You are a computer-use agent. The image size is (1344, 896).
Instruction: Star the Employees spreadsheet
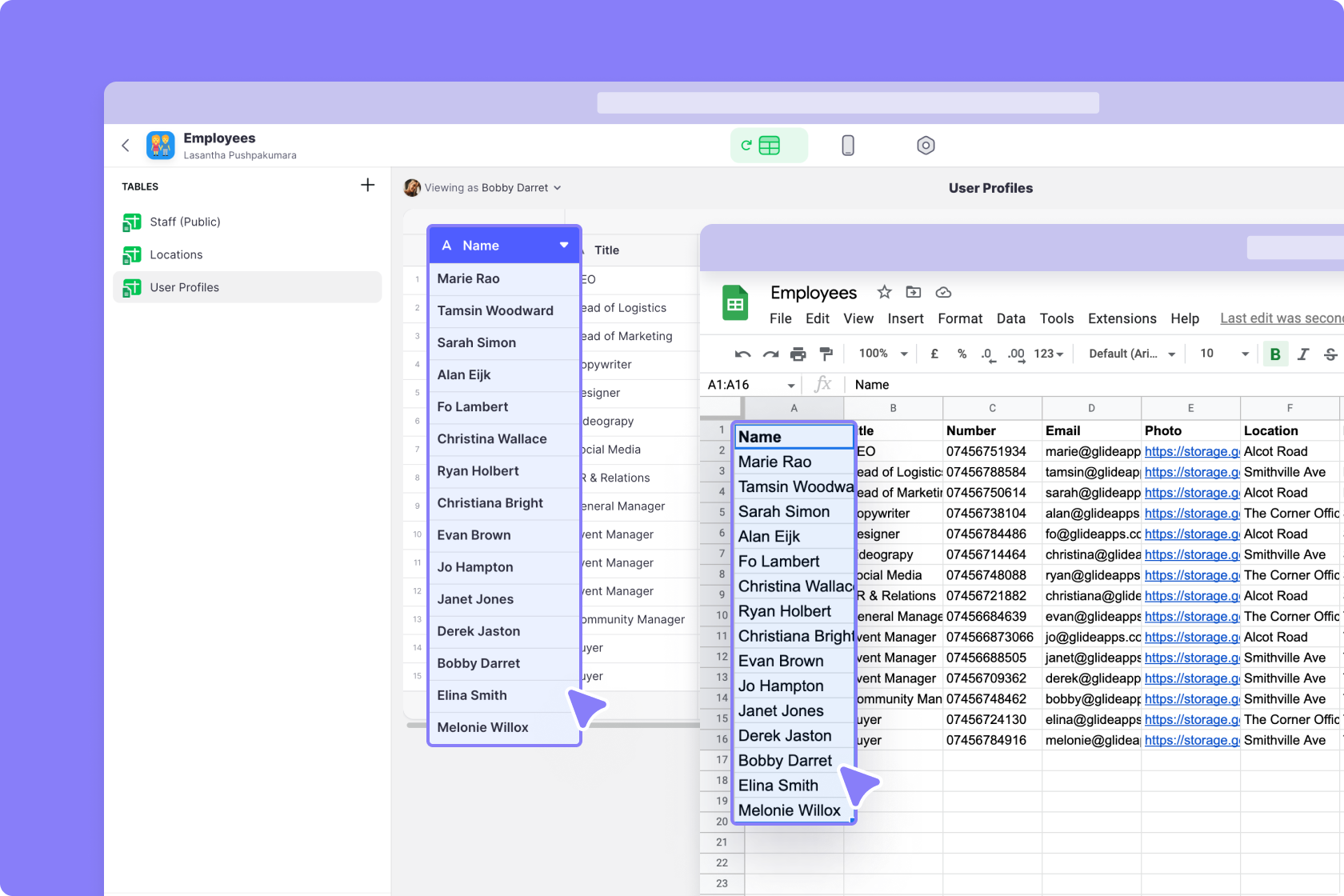point(884,292)
